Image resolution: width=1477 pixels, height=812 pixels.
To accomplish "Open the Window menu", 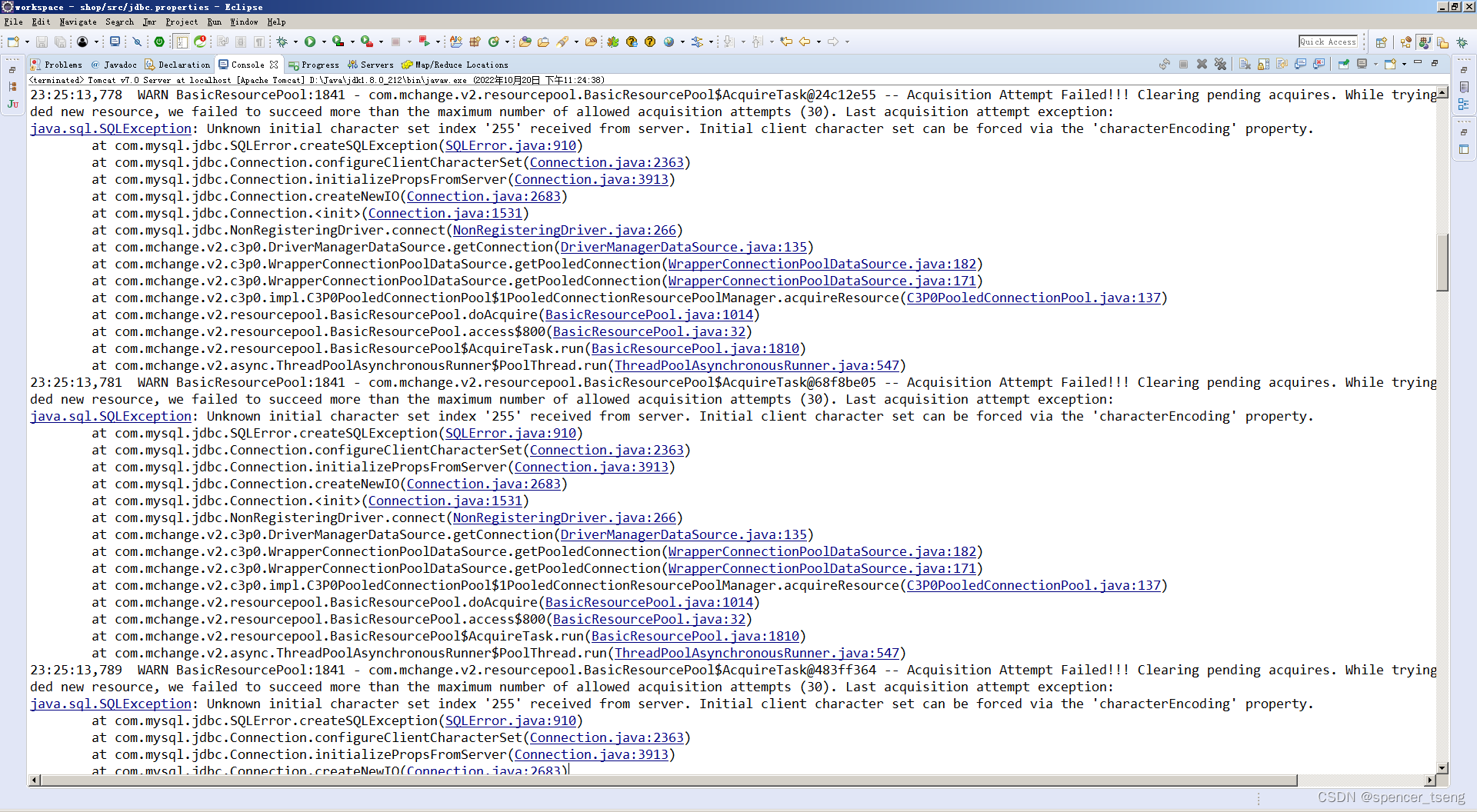I will tap(244, 22).
